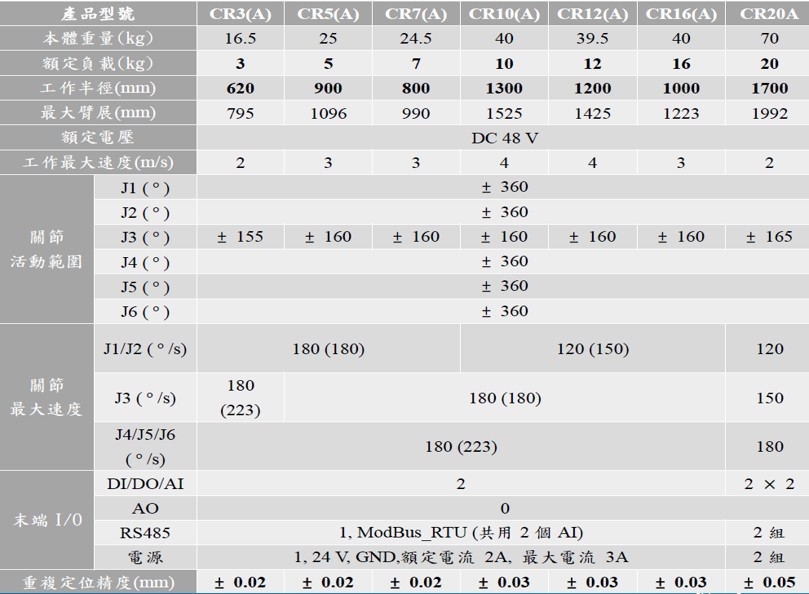Click the max reach value 1223

681,113
